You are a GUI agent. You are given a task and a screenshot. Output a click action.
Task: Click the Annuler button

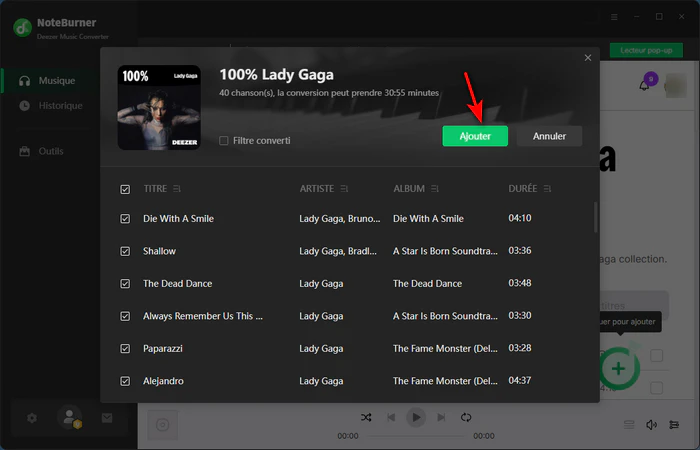coord(549,136)
